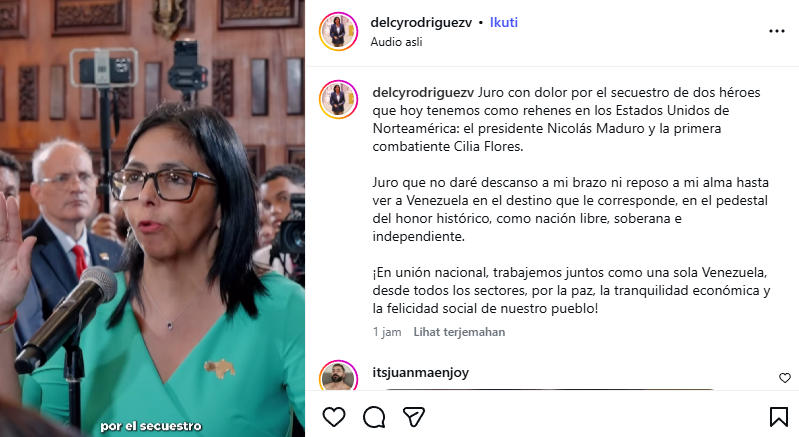Click the video to pause playback
The image size is (799, 437).
152,218
